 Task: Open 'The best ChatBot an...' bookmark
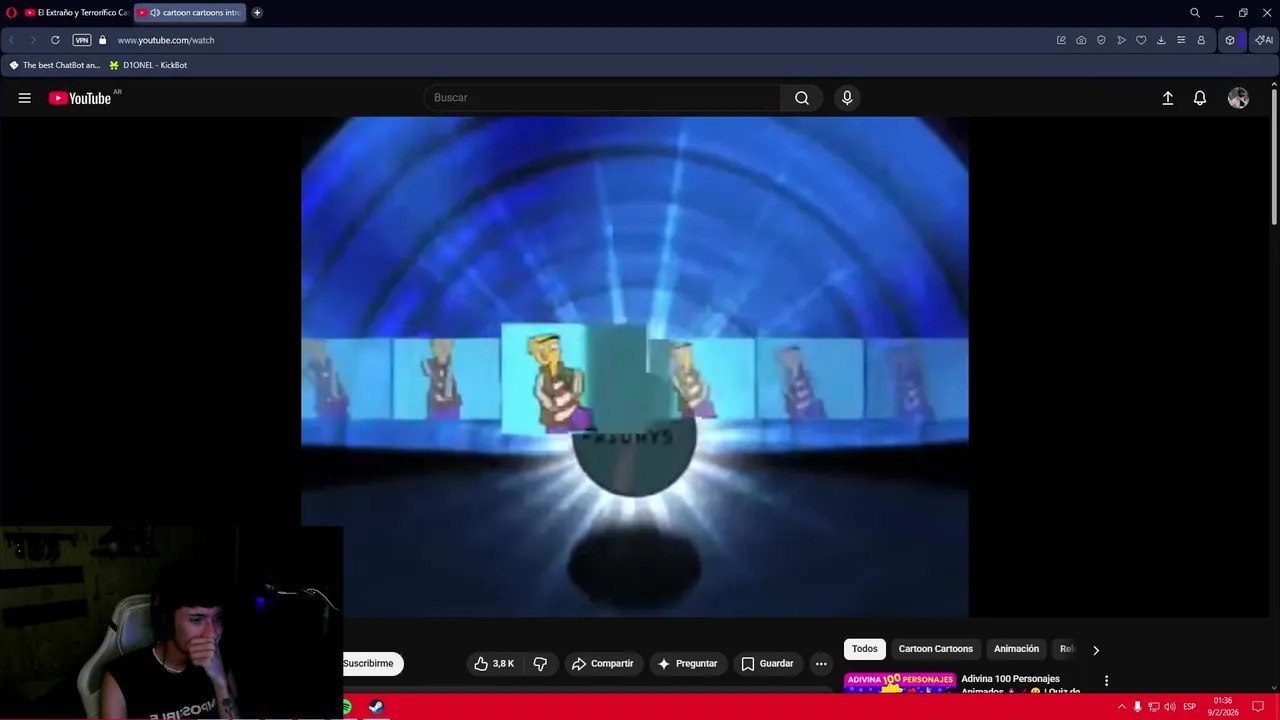pyautogui.click(x=55, y=65)
